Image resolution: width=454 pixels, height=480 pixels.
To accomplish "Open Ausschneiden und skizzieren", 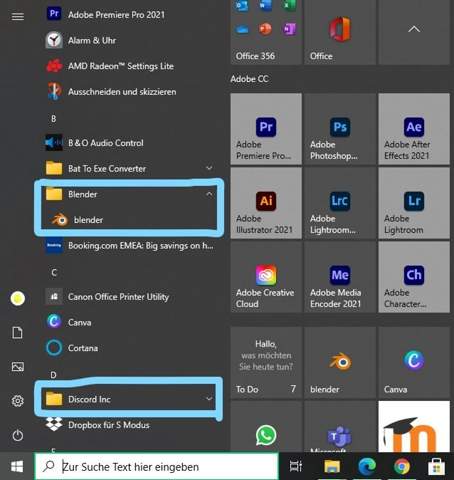I will (x=130, y=92).
